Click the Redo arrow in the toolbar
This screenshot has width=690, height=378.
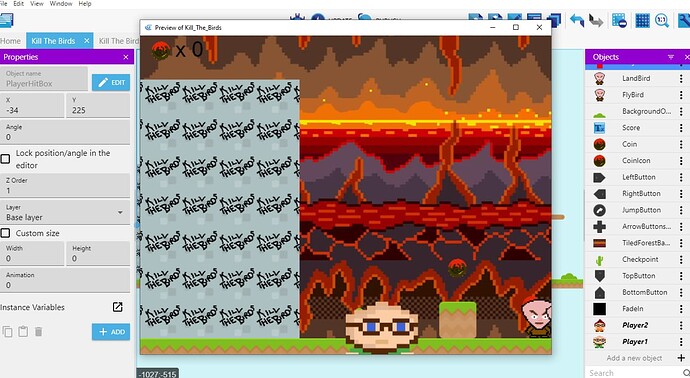click(596, 20)
